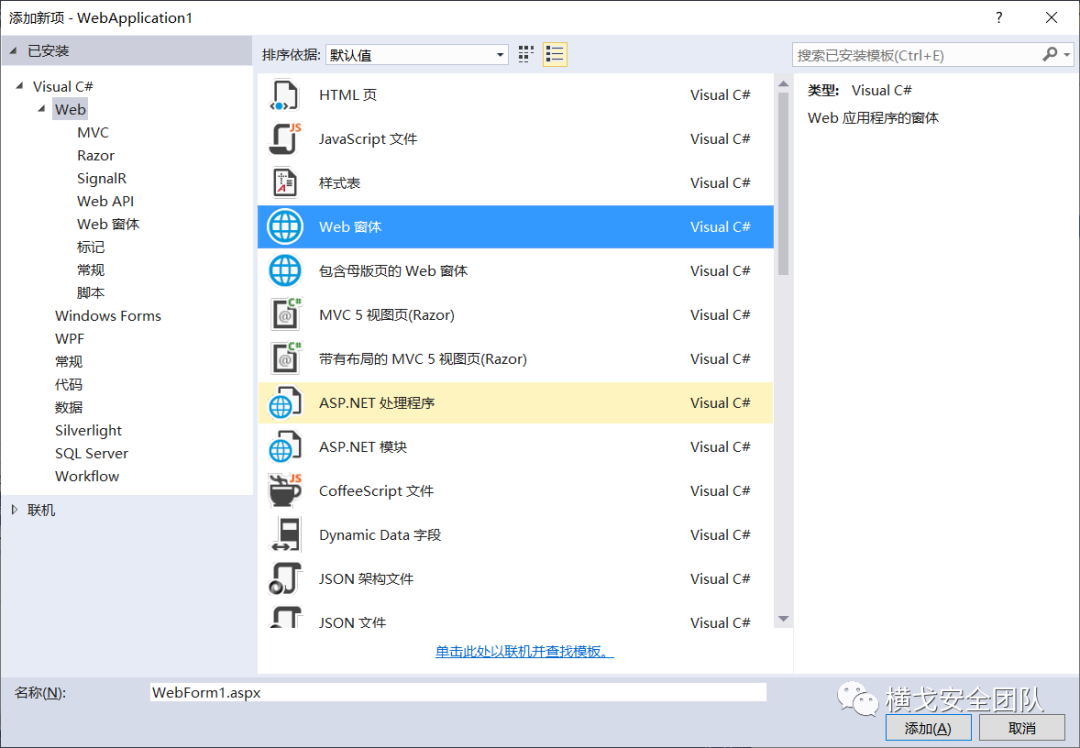The height and width of the screenshot is (748, 1080).
Task: Select the Web tree node
Action: 70,110
